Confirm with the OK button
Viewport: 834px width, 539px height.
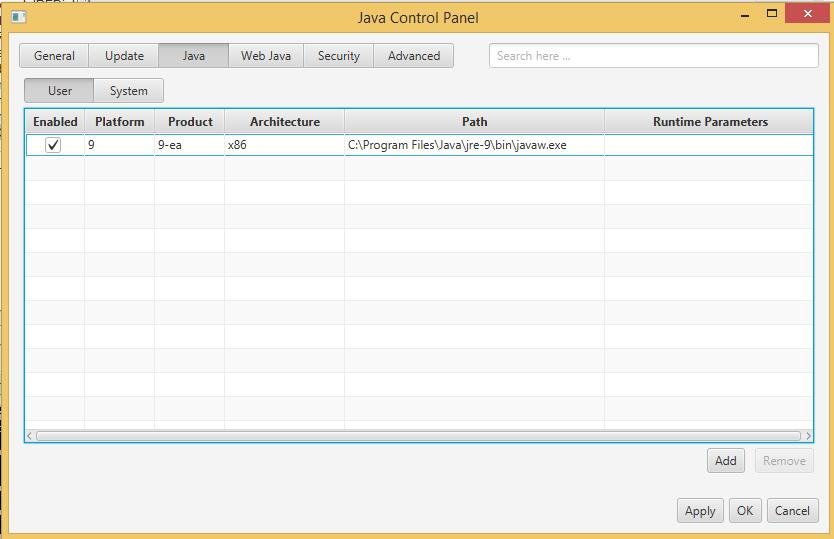click(745, 510)
